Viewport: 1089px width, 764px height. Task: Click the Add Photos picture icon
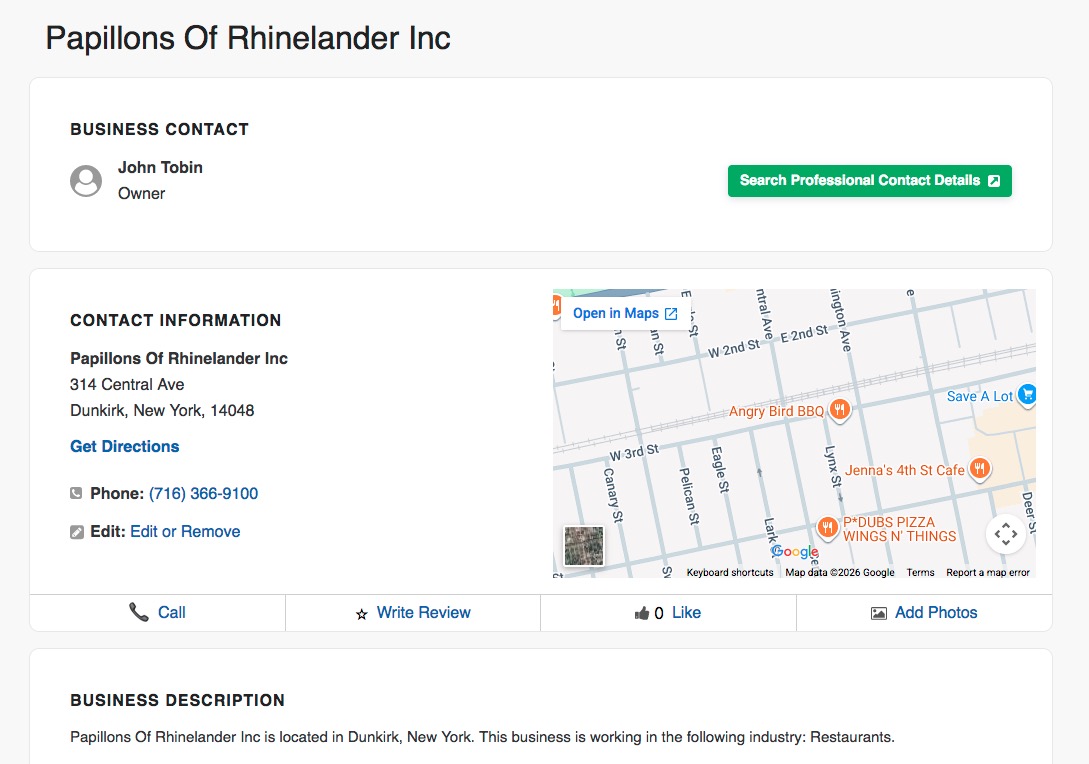click(879, 613)
